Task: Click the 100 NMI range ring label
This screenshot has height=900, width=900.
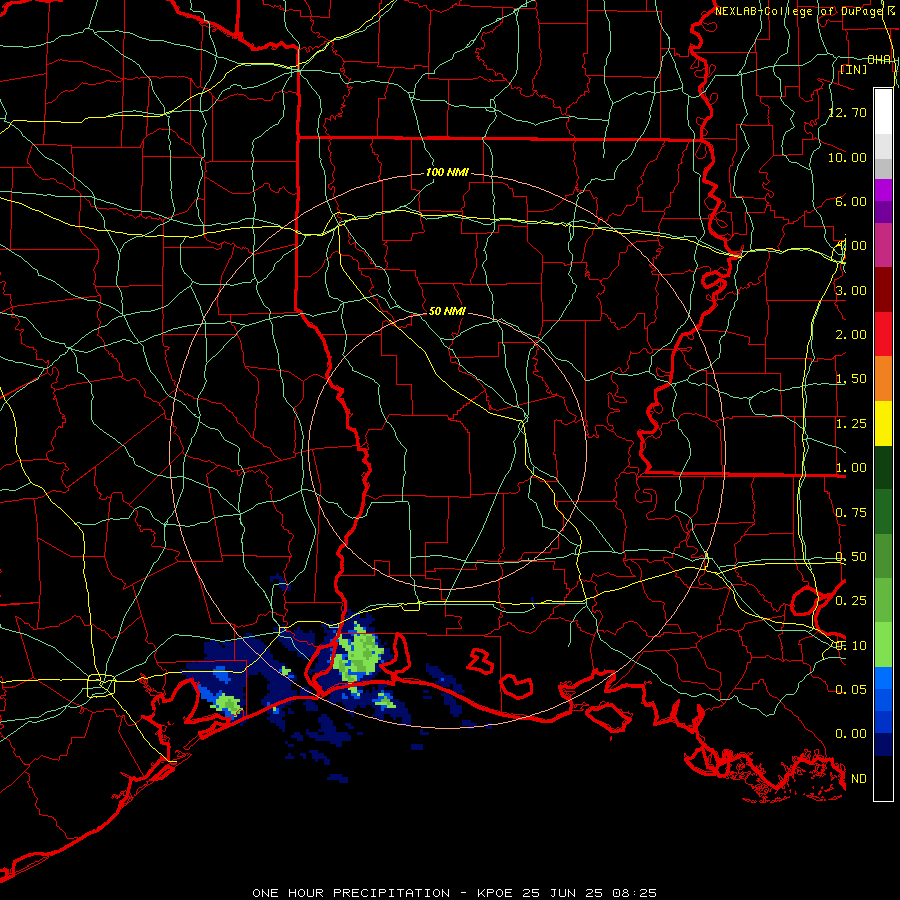Action: coord(447,172)
